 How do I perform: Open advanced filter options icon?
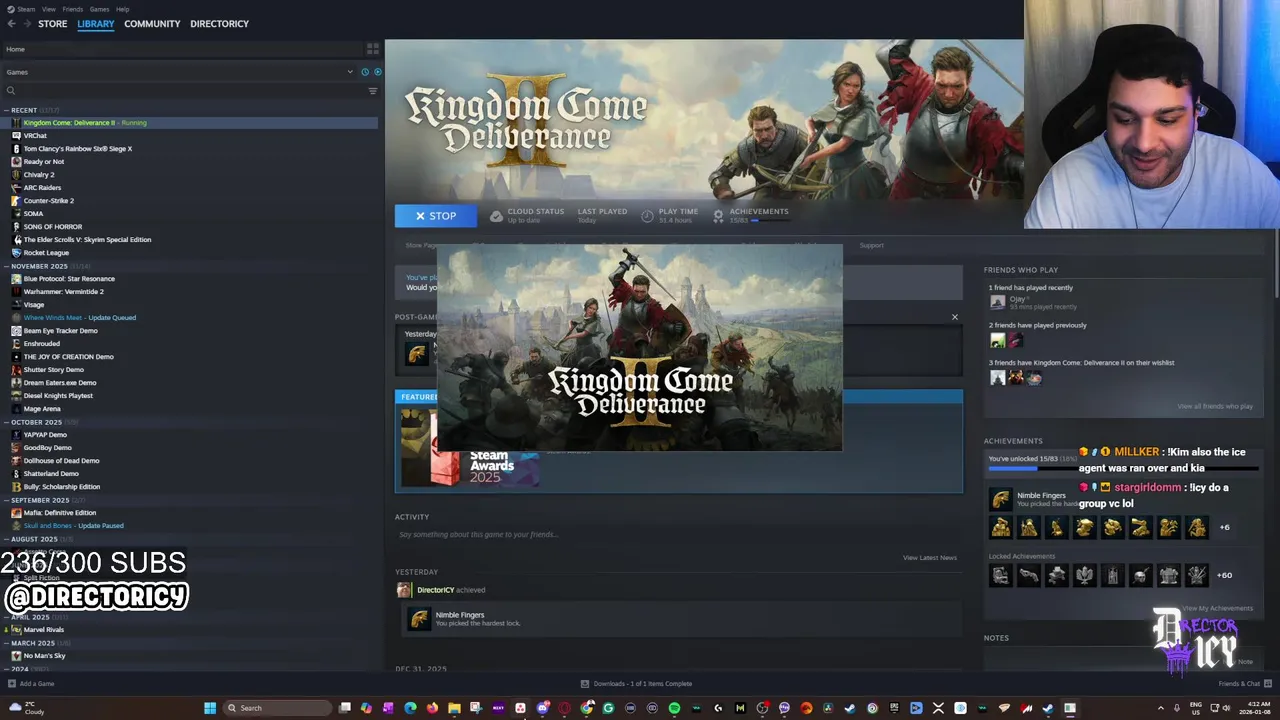click(x=373, y=91)
